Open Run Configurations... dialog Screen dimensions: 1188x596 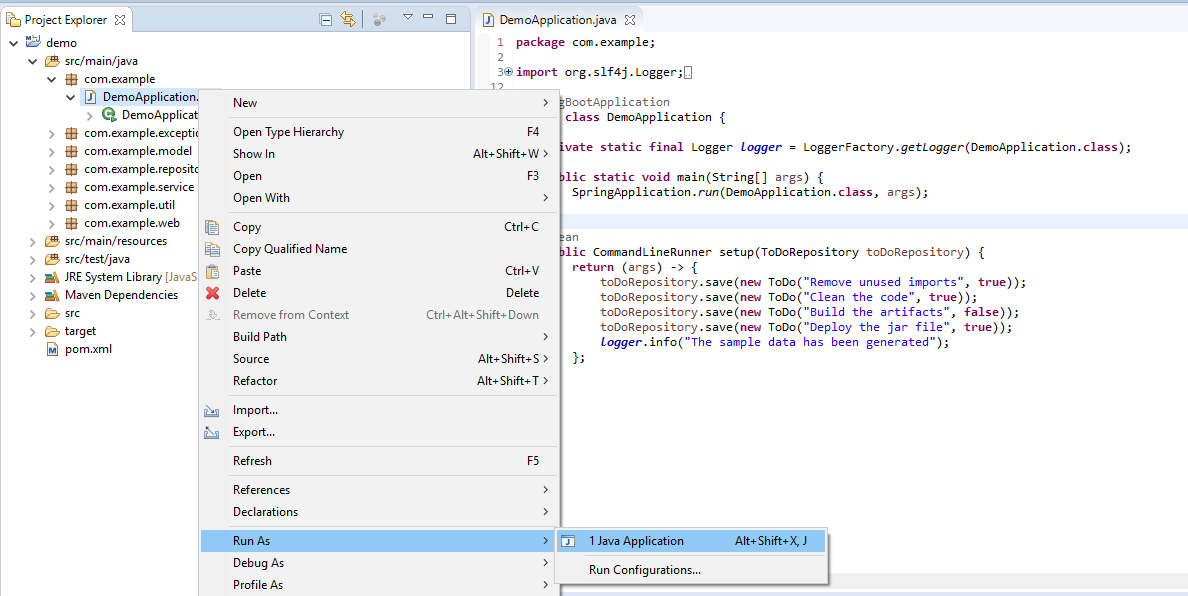pyautogui.click(x=690, y=569)
